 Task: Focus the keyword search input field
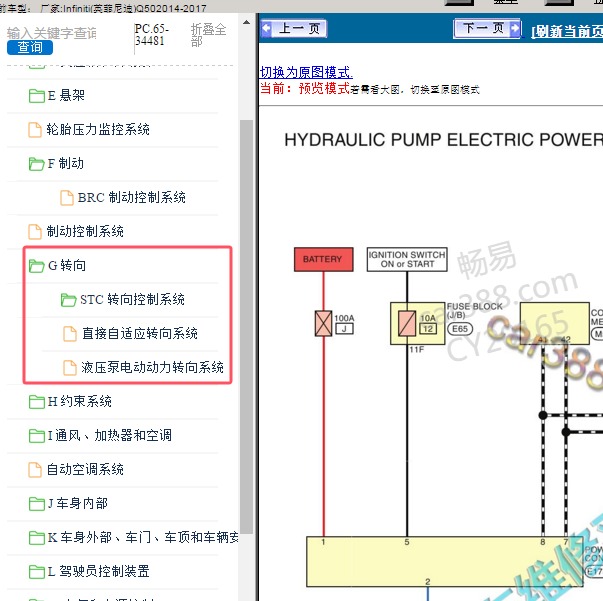52,33
